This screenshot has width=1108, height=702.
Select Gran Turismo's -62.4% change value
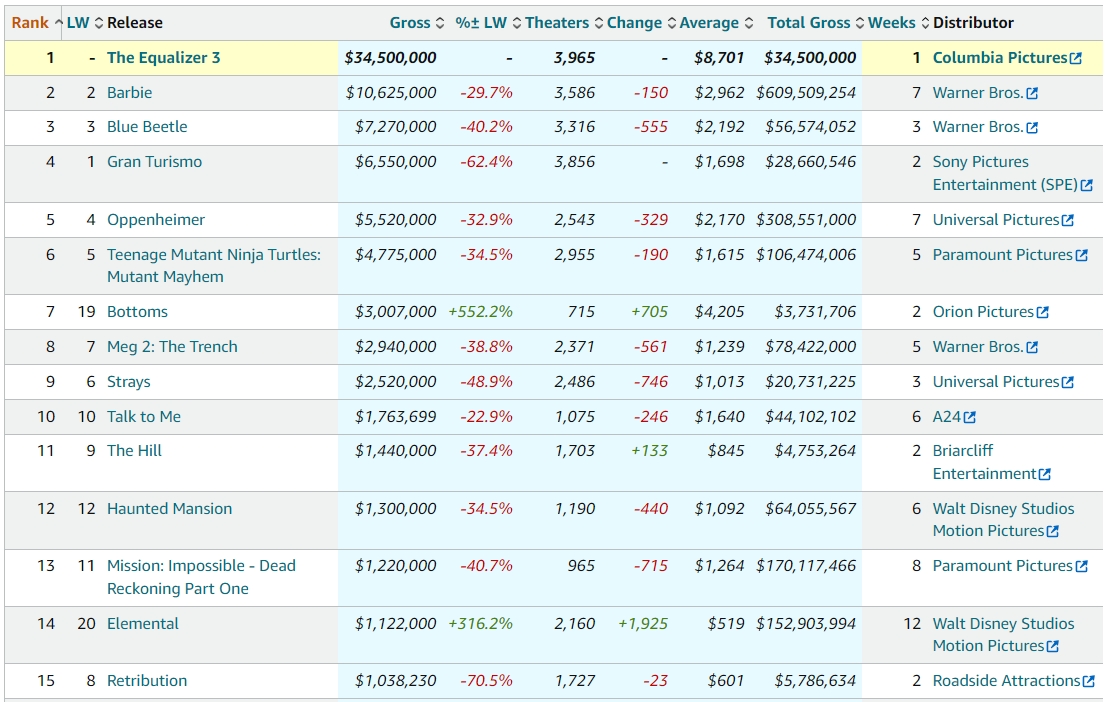[x=486, y=162]
